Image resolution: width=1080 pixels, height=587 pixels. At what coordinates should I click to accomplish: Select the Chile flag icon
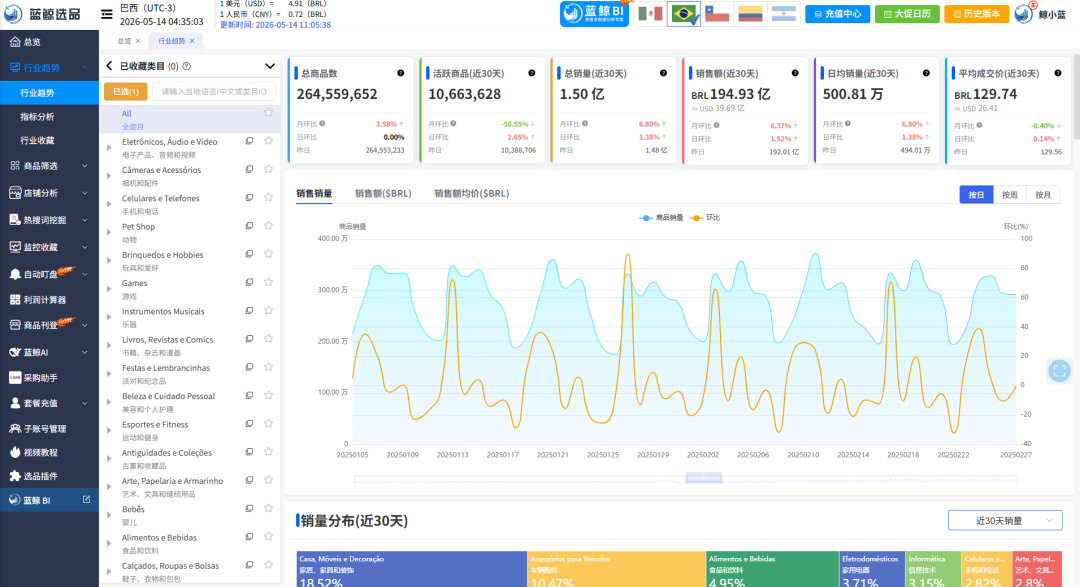(717, 14)
